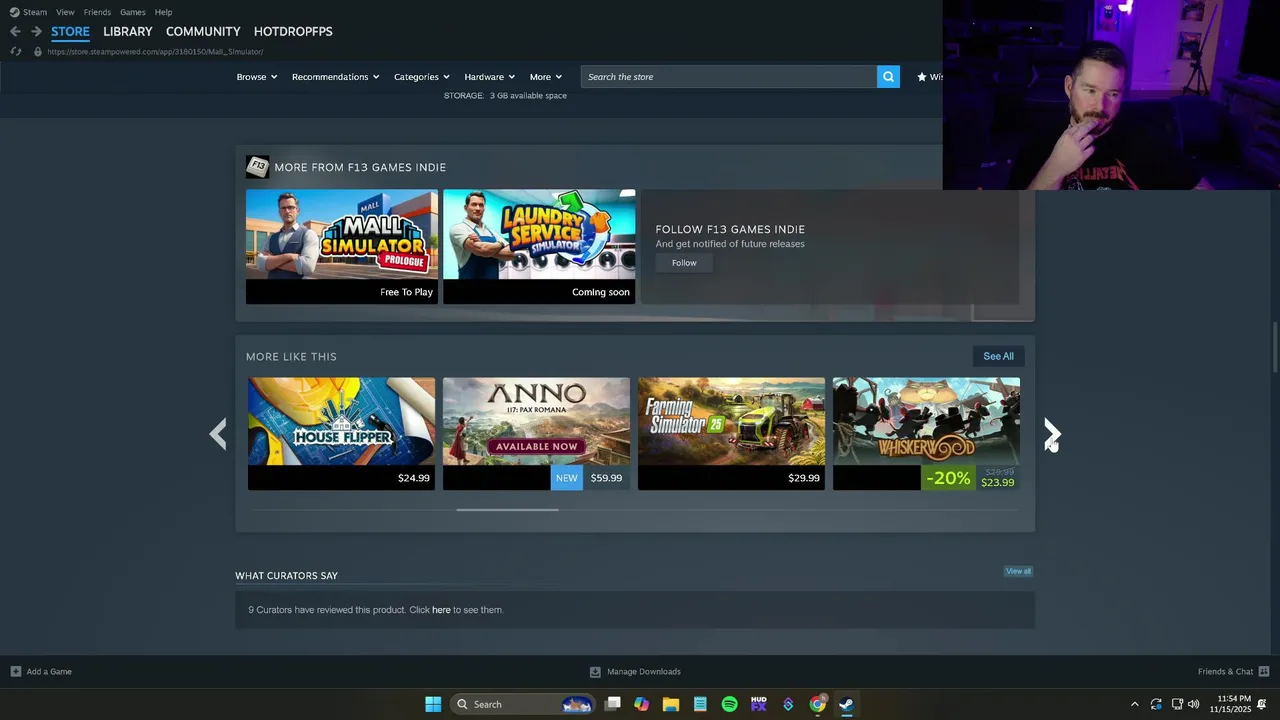Expand the Browse dropdown
Screen dimensions: 1280x720
[x=257, y=77]
